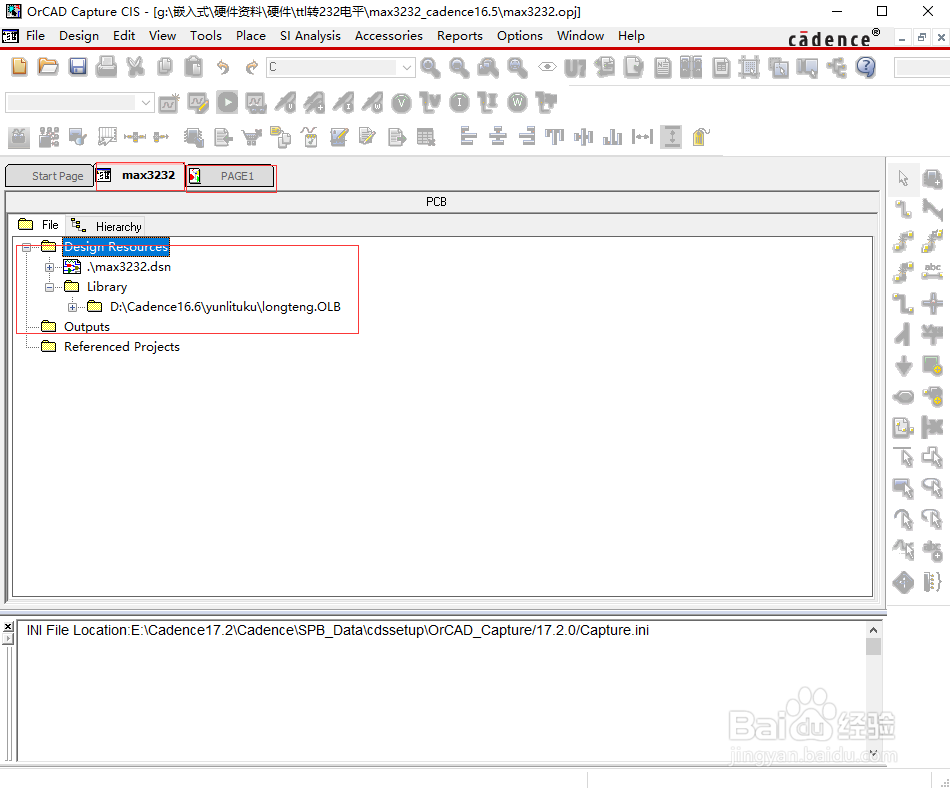
Task: Click the current marker I icon
Action: click(x=459, y=103)
